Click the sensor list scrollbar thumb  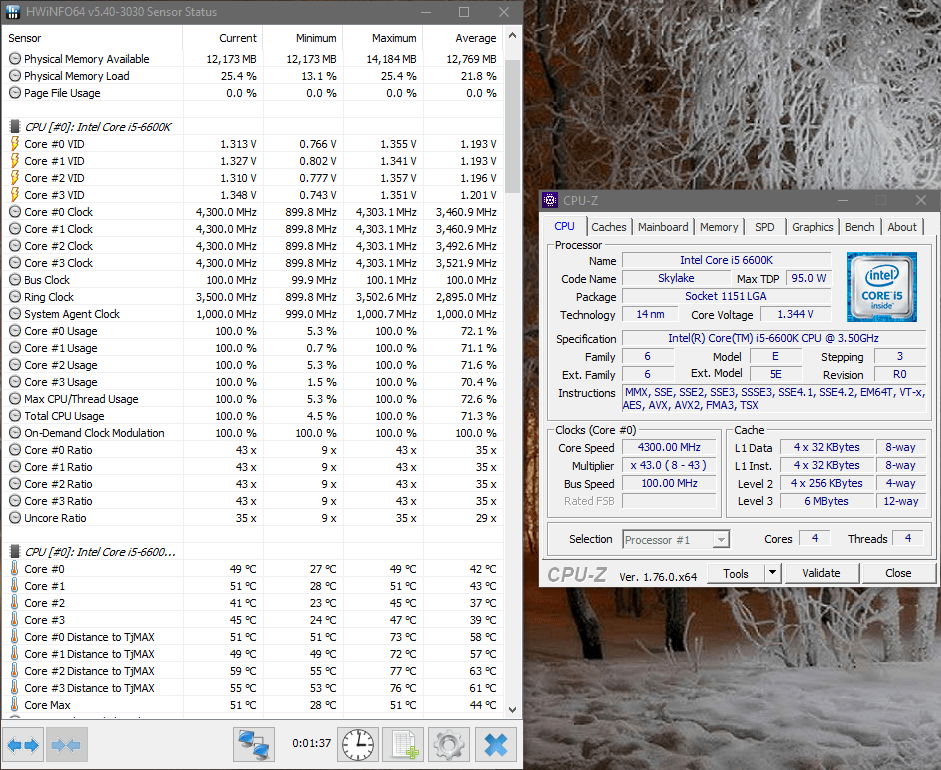(x=513, y=125)
